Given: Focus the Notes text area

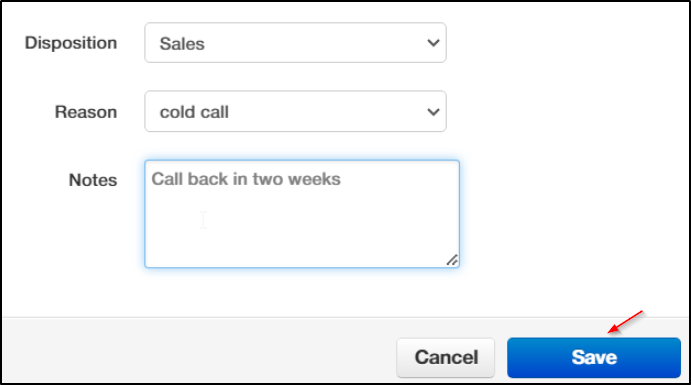Looking at the screenshot, I should click(x=302, y=214).
